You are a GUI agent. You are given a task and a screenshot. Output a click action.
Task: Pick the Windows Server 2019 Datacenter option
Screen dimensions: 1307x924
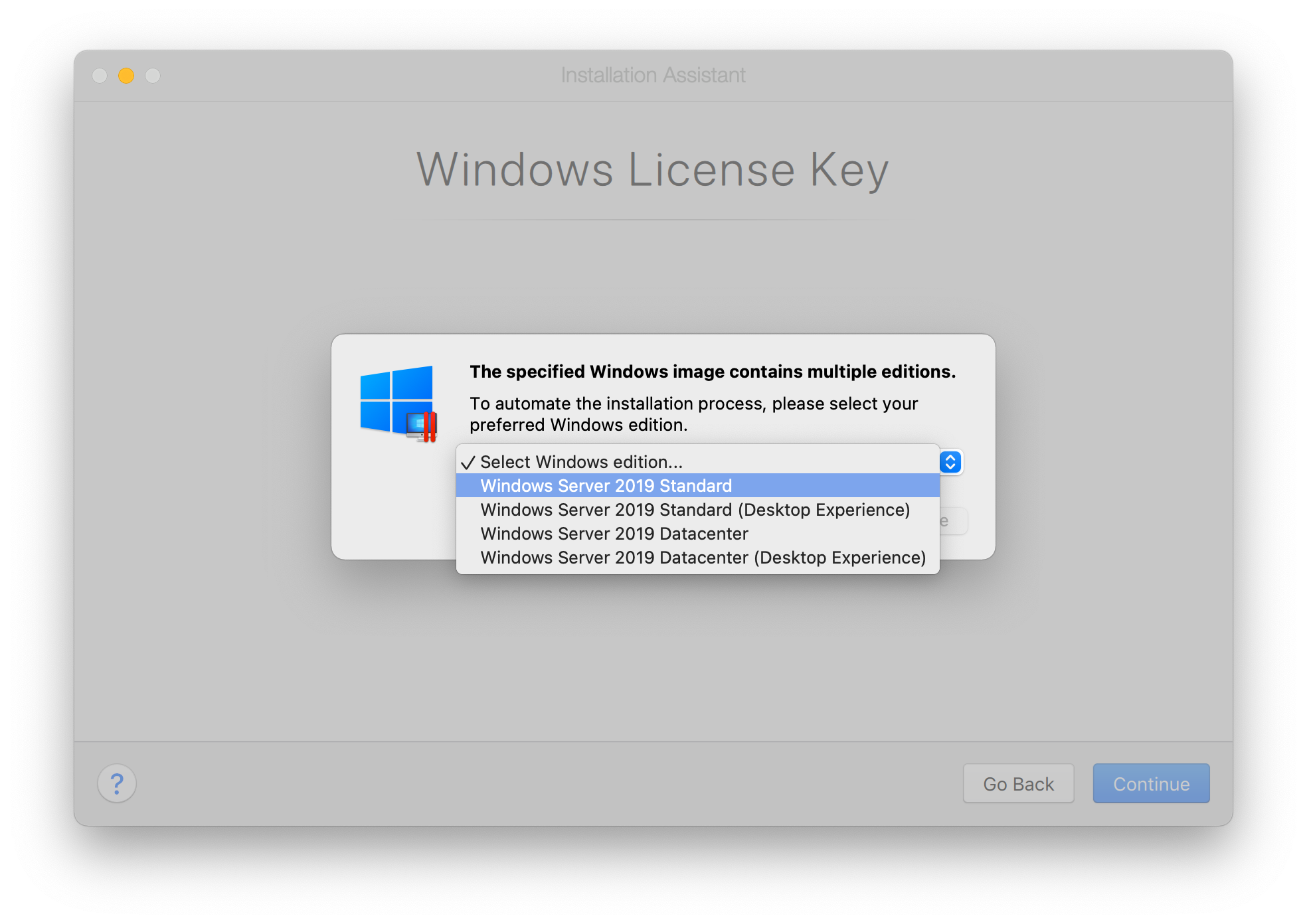[614, 534]
